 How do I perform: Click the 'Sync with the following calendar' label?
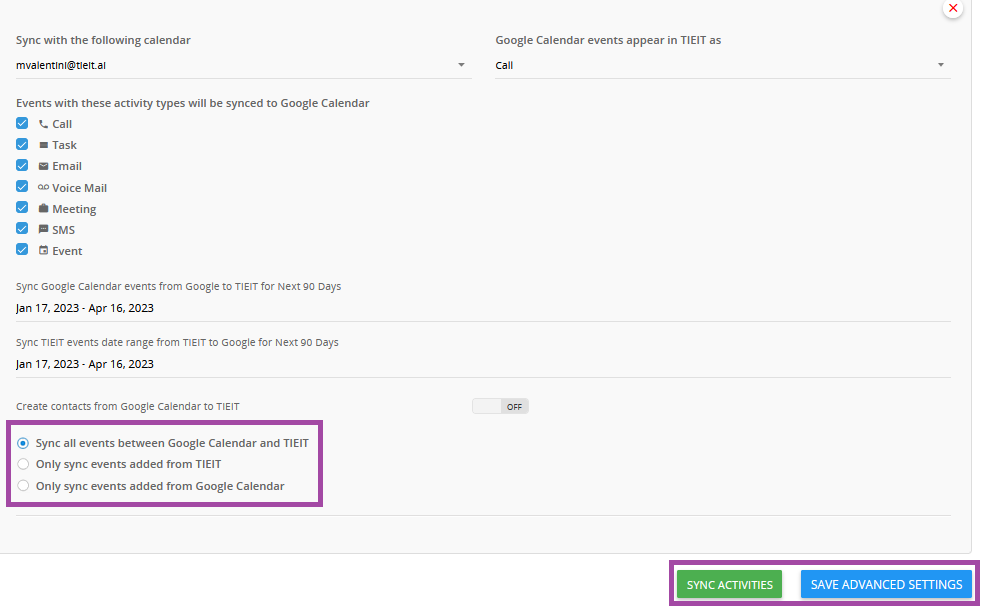(103, 40)
